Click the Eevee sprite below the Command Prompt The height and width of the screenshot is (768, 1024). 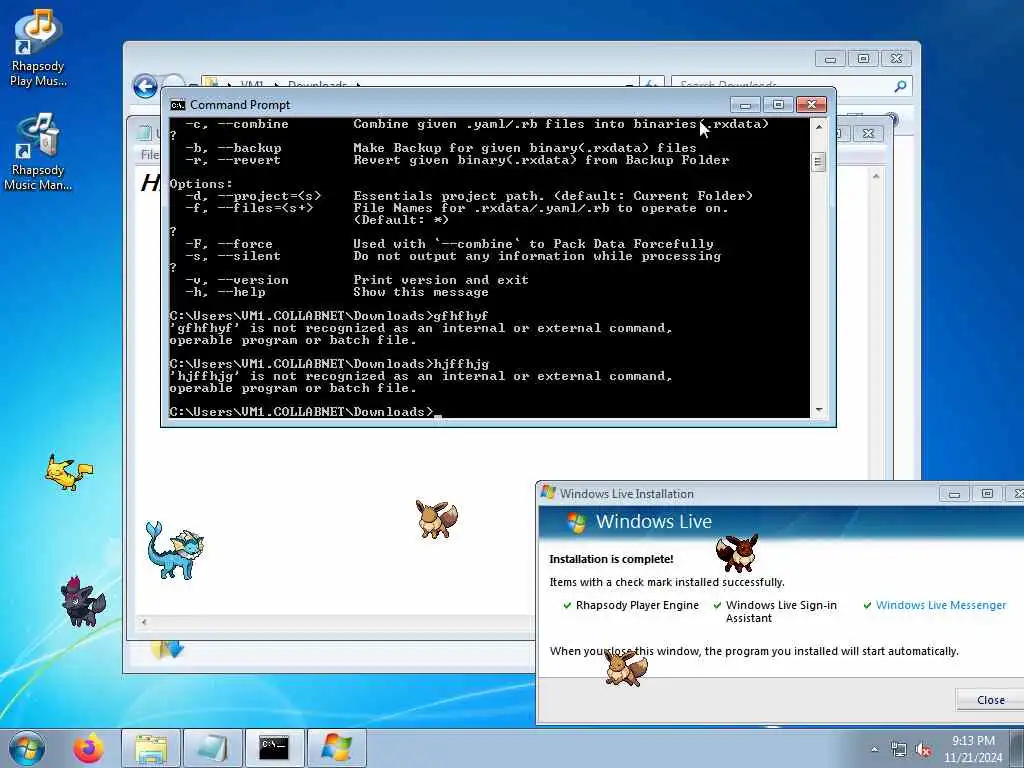(436, 519)
